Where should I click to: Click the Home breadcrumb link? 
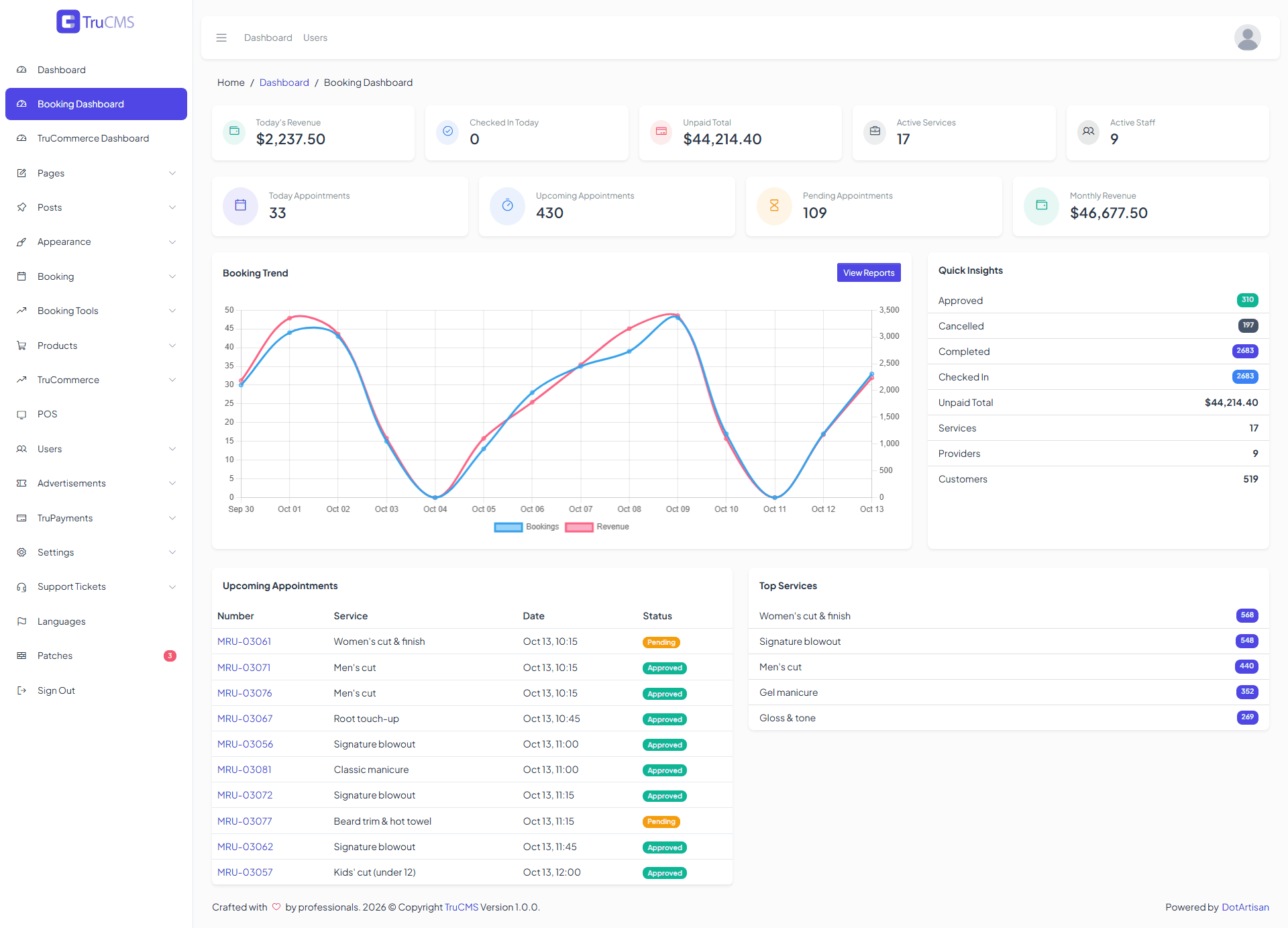231,83
